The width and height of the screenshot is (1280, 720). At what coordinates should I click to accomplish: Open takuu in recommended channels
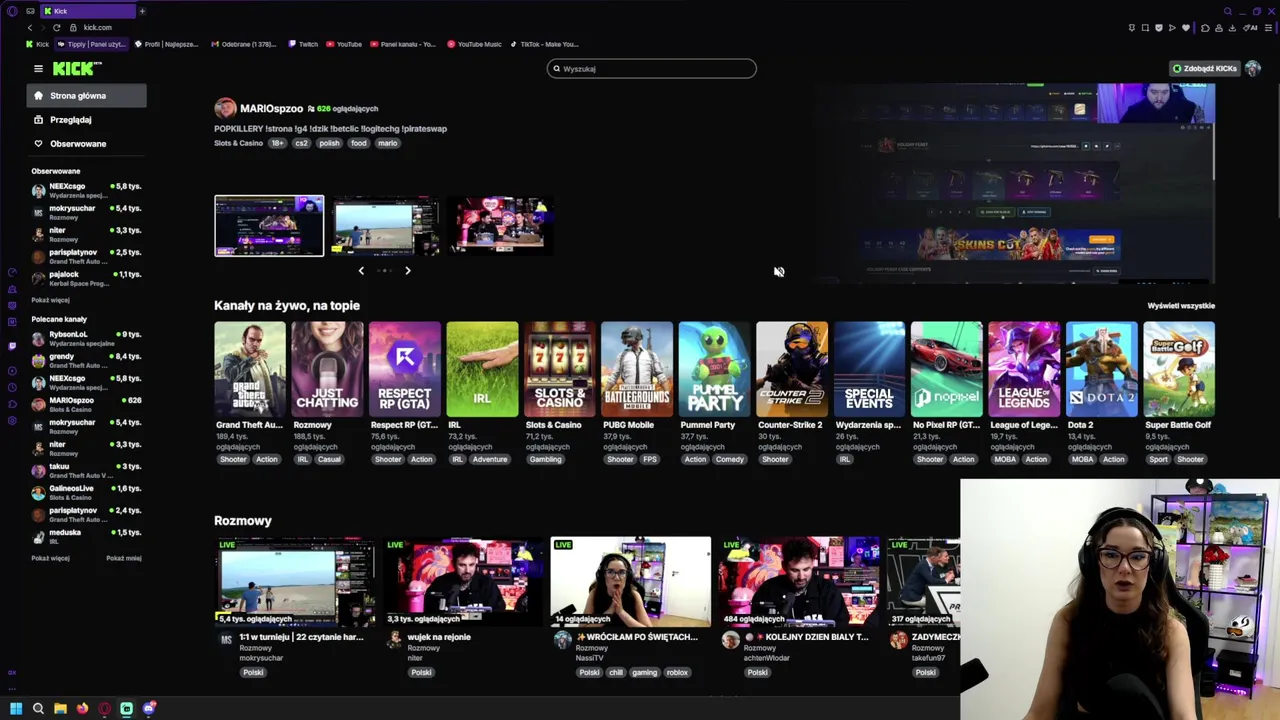(x=86, y=470)
